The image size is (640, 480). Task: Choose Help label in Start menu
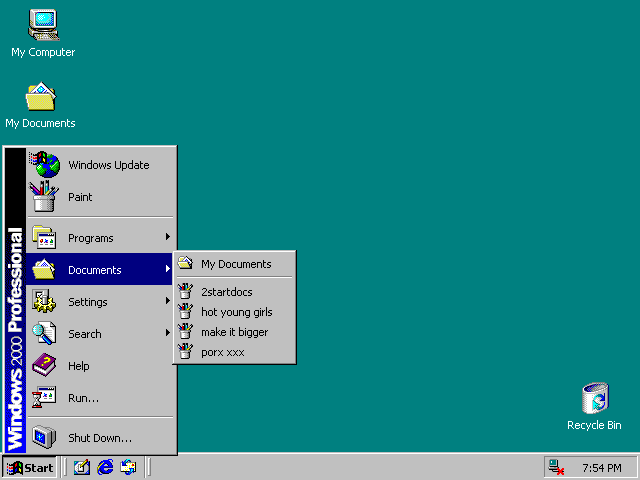point(78,366)
